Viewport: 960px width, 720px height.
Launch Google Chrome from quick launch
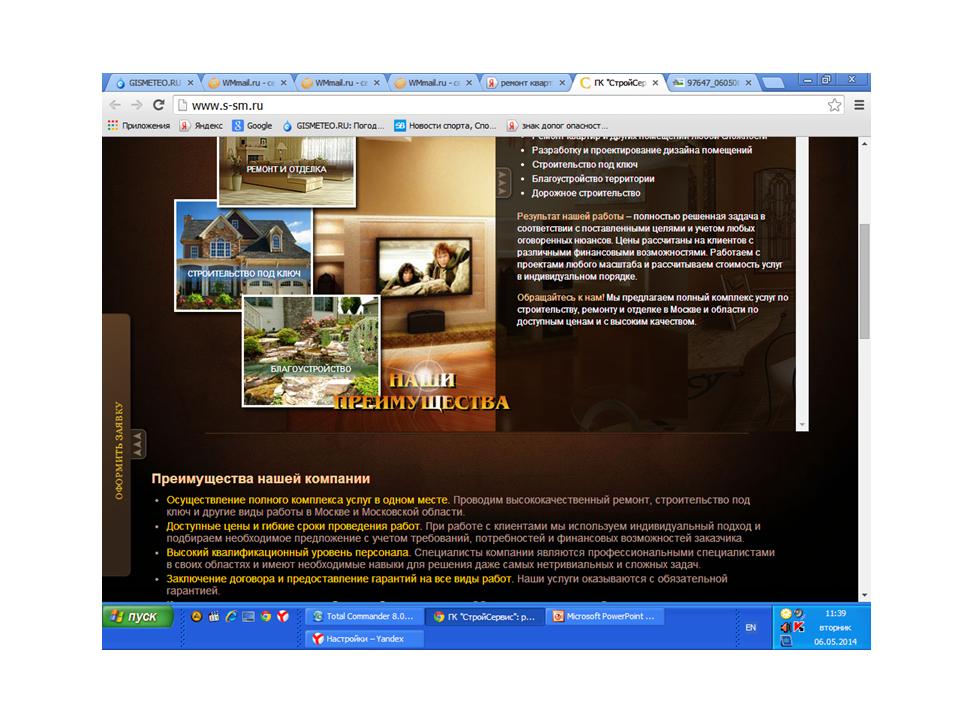tap(265, 617)
